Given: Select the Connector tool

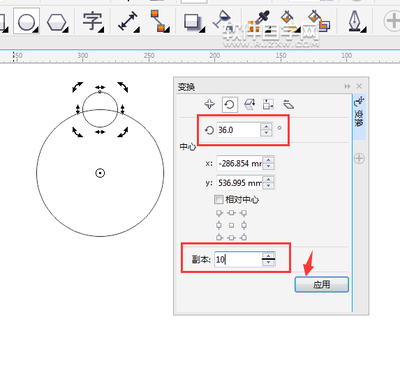Looking at the screenshot, I should [159, 21].
